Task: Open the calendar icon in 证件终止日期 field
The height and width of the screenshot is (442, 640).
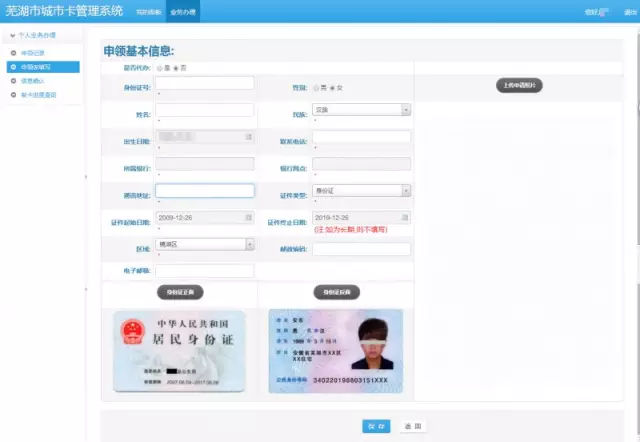Action: click(x=405, y=217)
